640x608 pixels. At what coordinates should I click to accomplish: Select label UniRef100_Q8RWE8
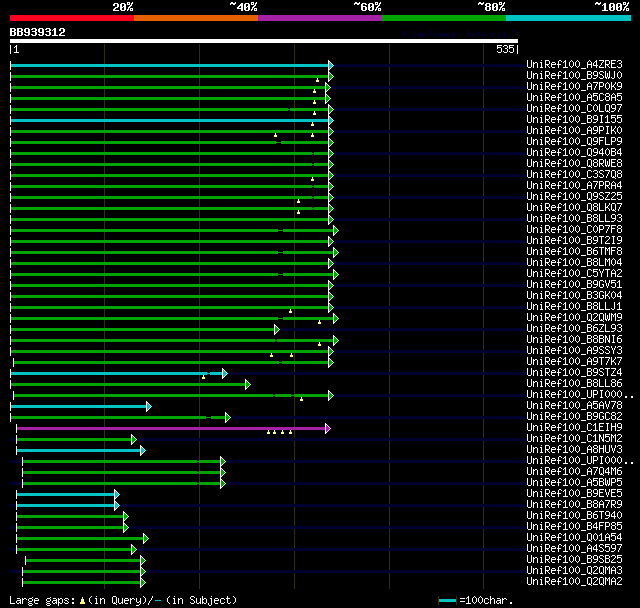[x=574, y=164]
